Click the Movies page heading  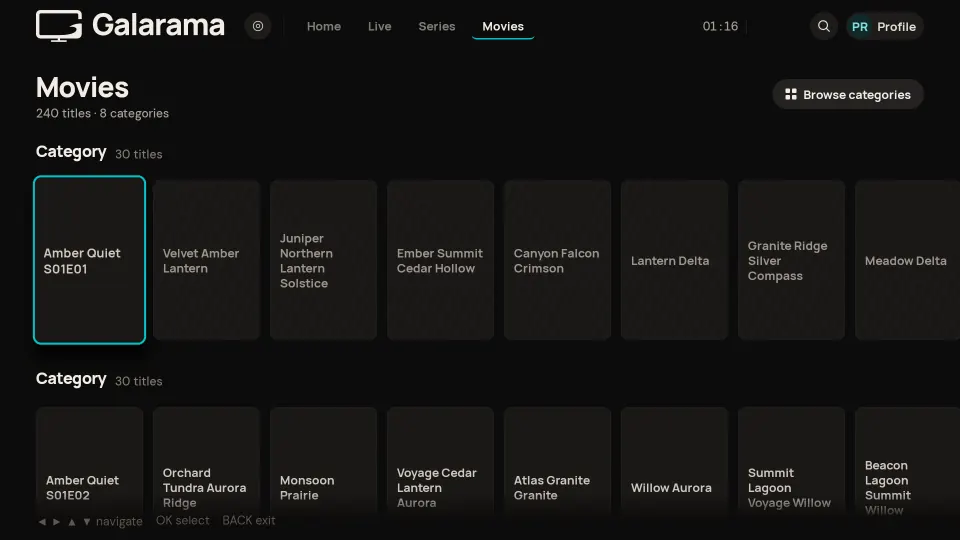click(x=82, y=88)
